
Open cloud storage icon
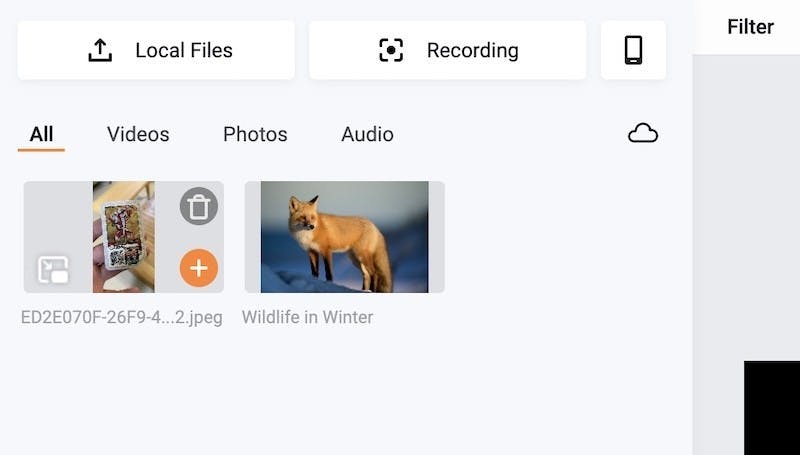pyautogui.click(x=643, y=134)
